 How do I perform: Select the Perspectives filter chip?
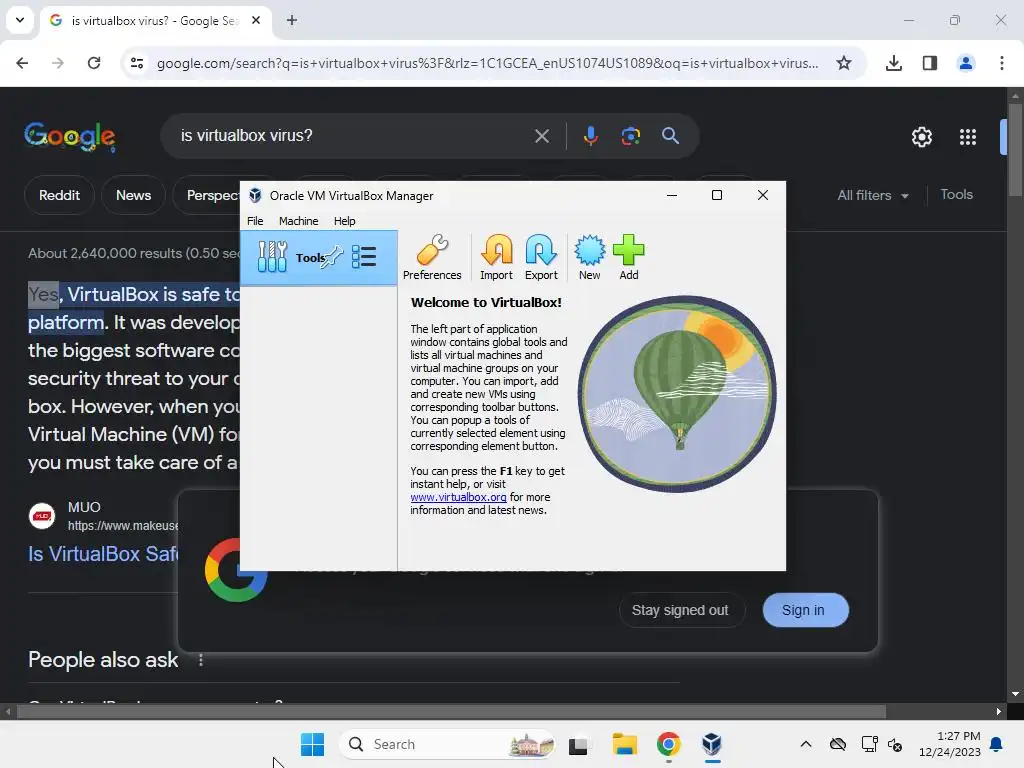coord(208,195)
